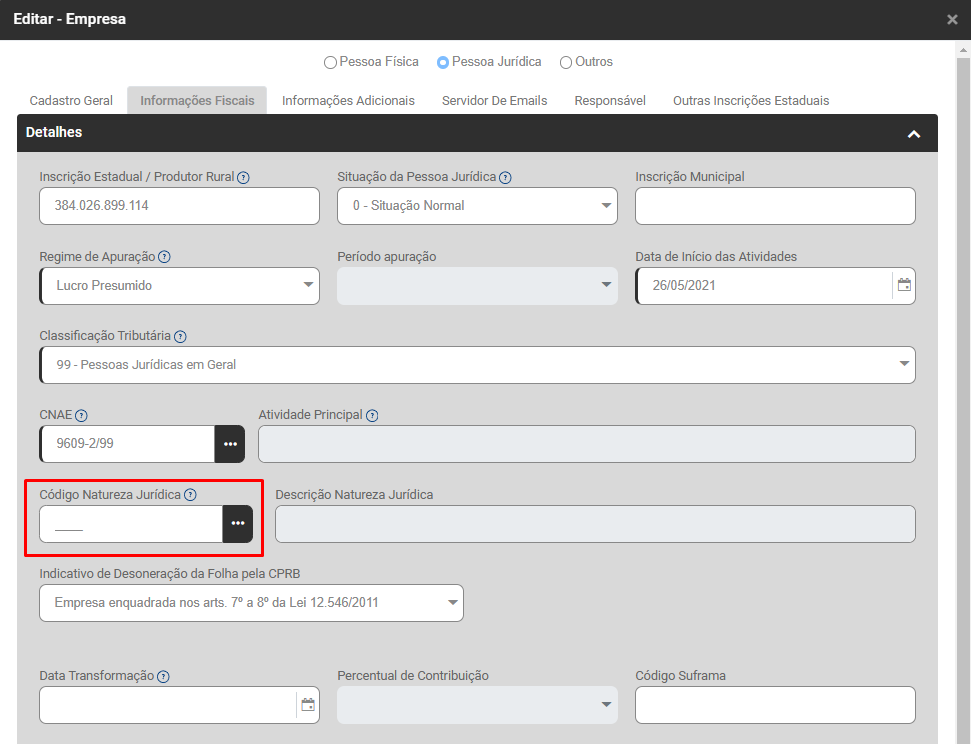Screen dimensions: 971x744
Task: Select the Outros radio button
Action: click(566, 62)
